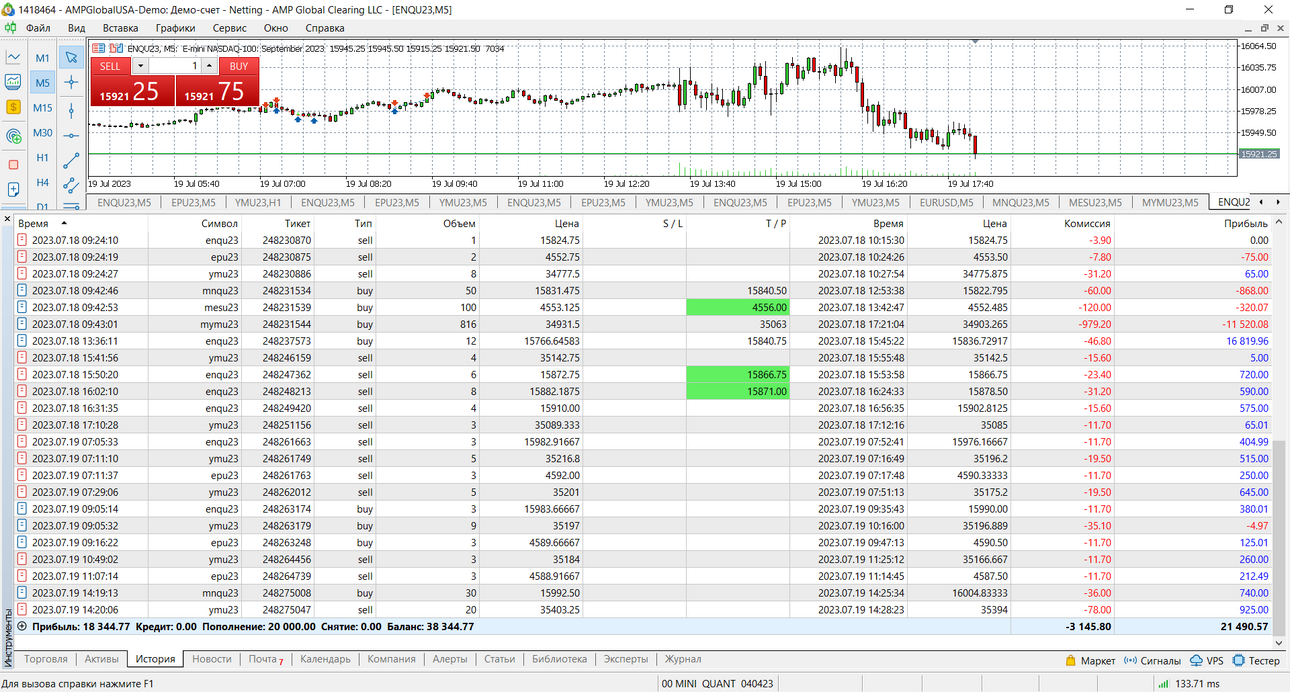This screenshot has height=692, width=1290.
Task: Click the yellow dollar sign icon
Action: tap(14, 106)
